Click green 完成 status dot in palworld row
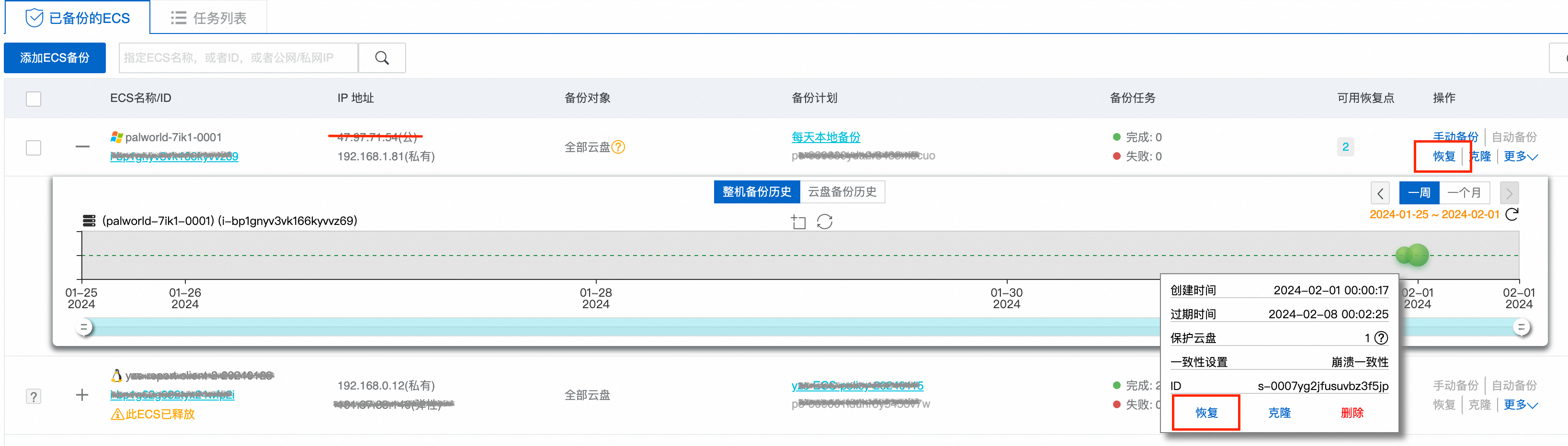 (1116, 137)
